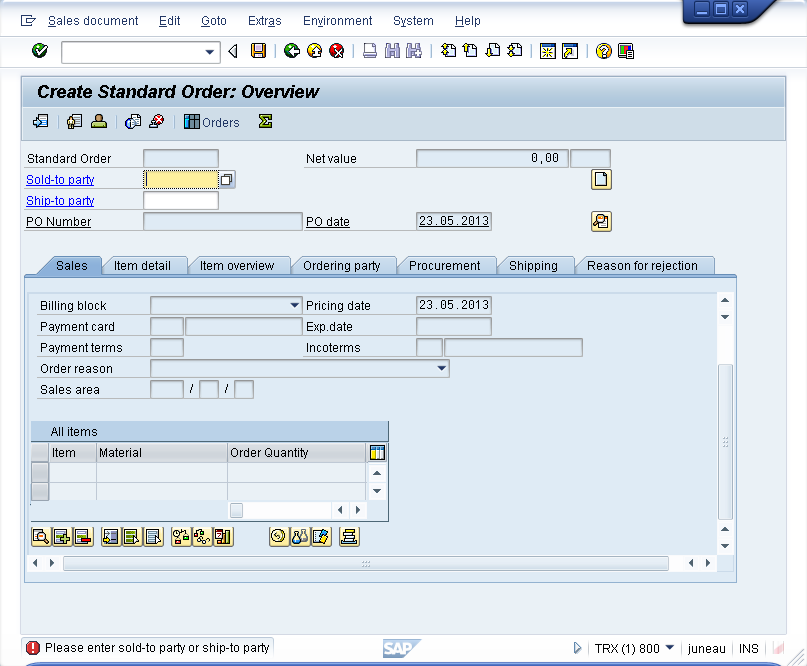Go to Last page icon
The image size is (807, 666).
point(515,50)
